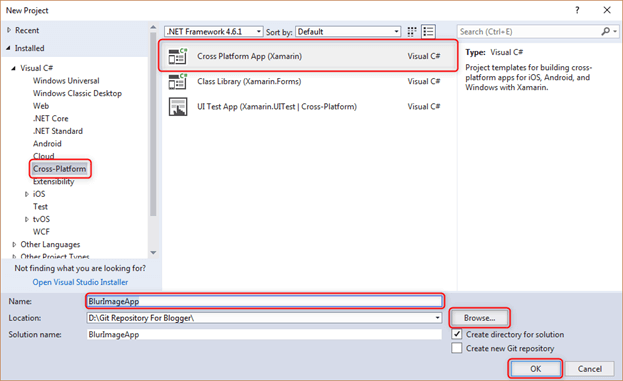Open the search options dropdown arrow
This screenshot has width=623, height=381.
click(615, 31)
